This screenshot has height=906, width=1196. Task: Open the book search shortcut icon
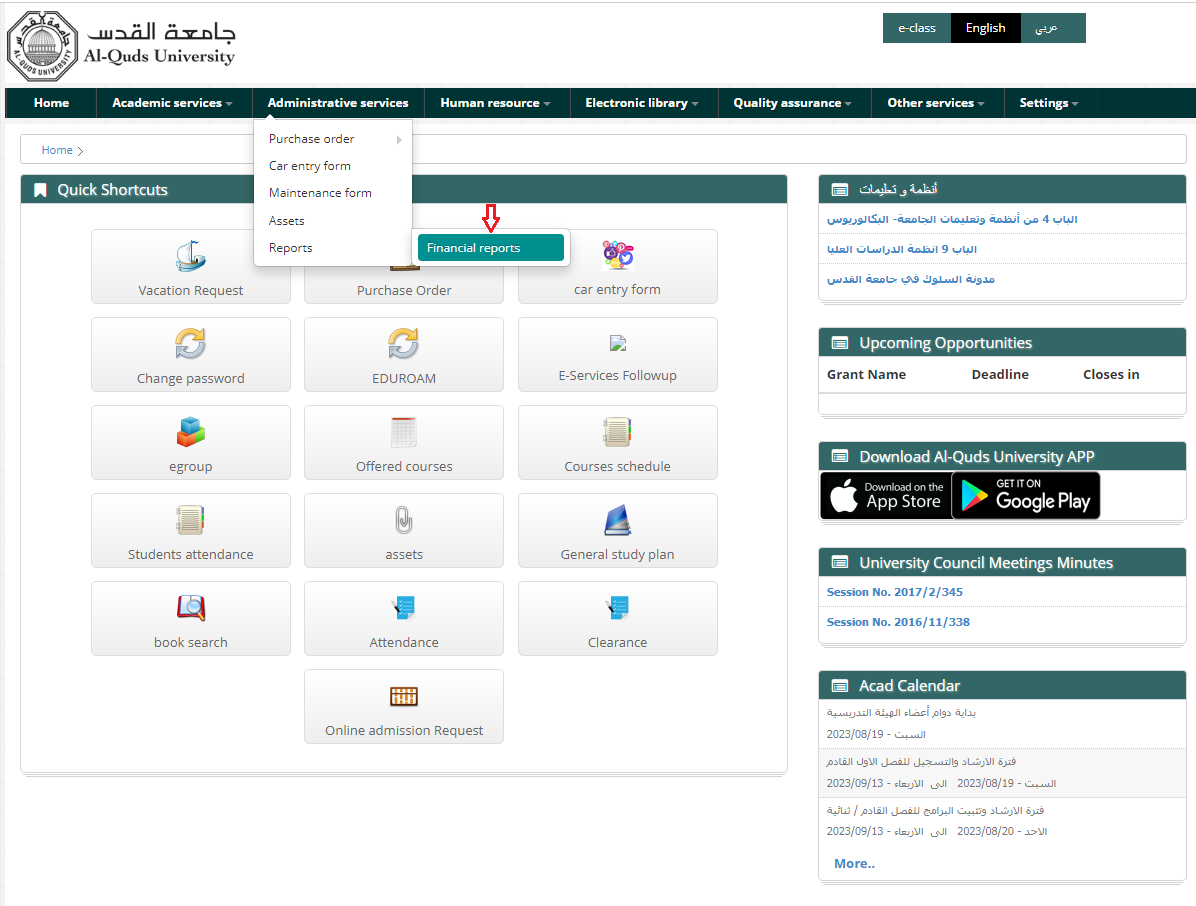[x=190, y=608]
